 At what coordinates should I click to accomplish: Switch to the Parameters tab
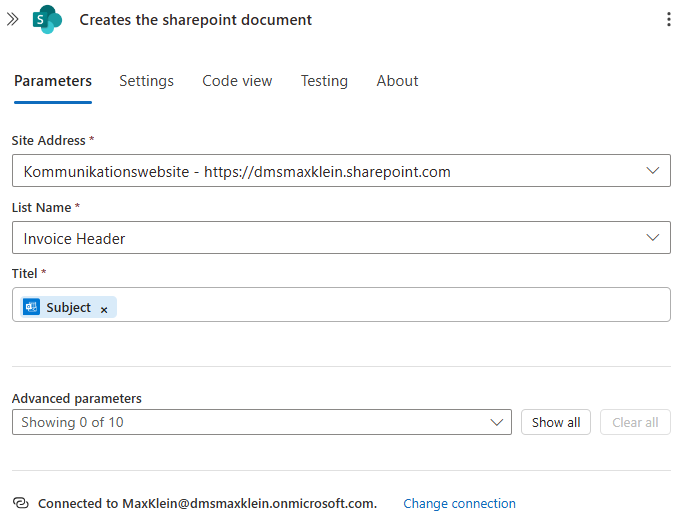pyautogui.click(x=53, y=81)
